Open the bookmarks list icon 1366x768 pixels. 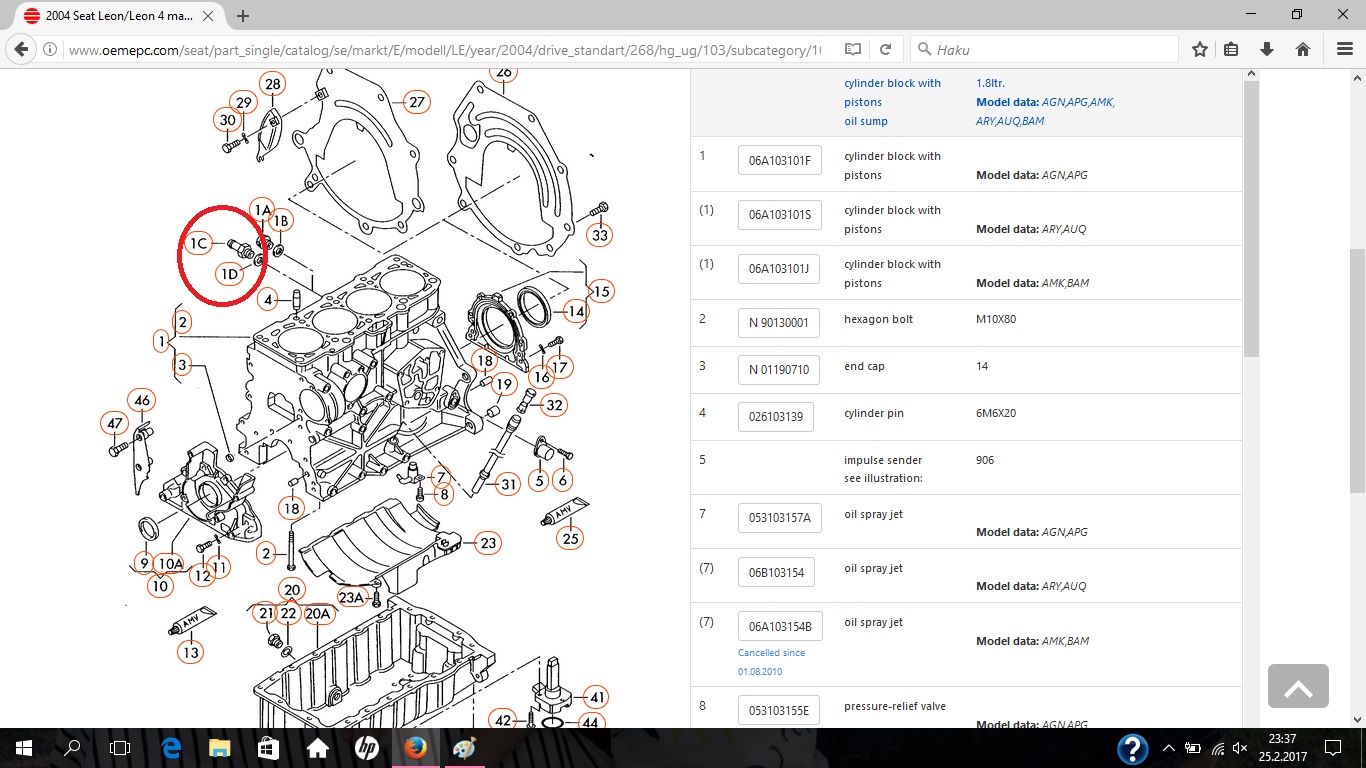coord(1231,49)
